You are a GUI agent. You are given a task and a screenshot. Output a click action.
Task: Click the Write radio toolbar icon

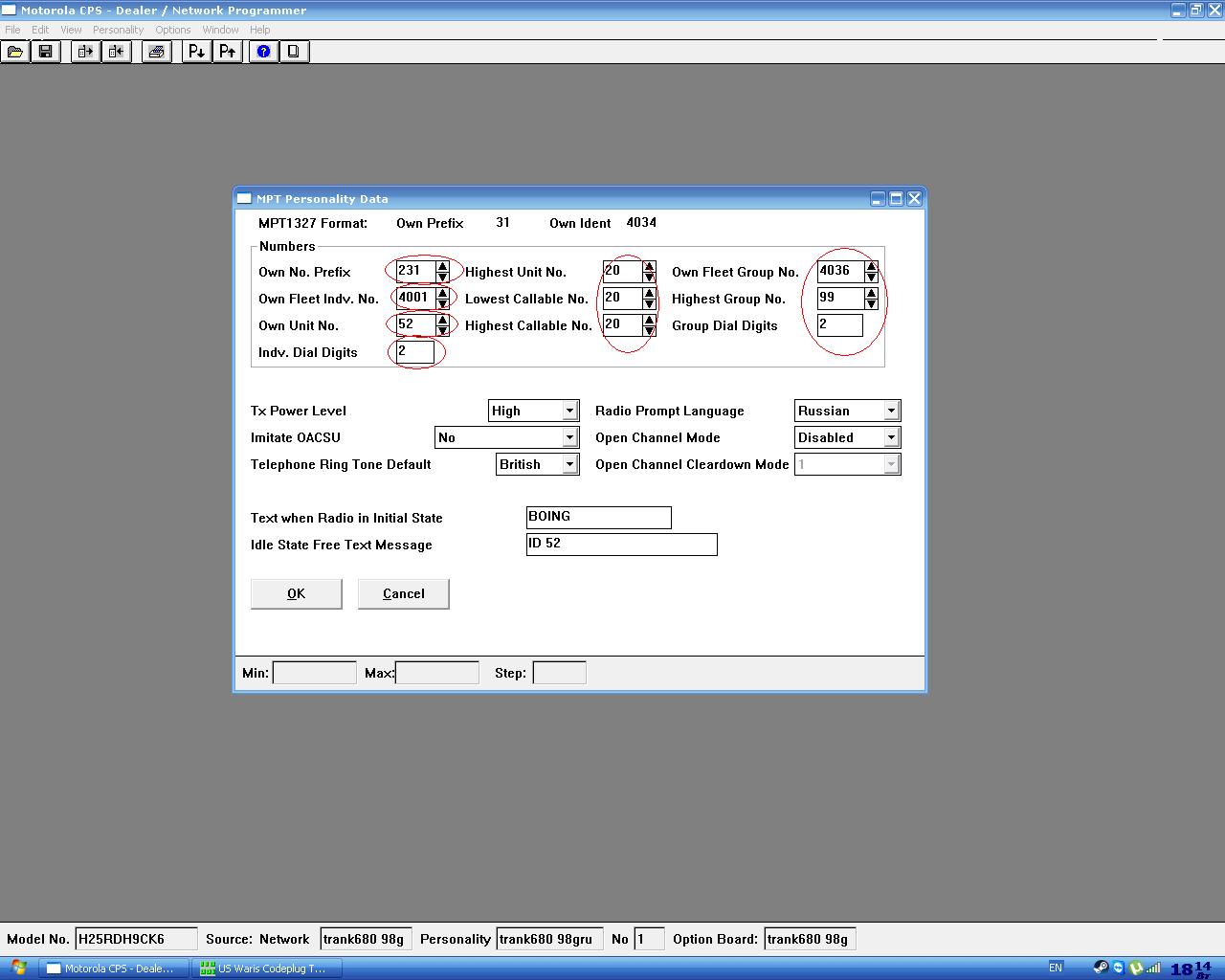coord(116,52)
